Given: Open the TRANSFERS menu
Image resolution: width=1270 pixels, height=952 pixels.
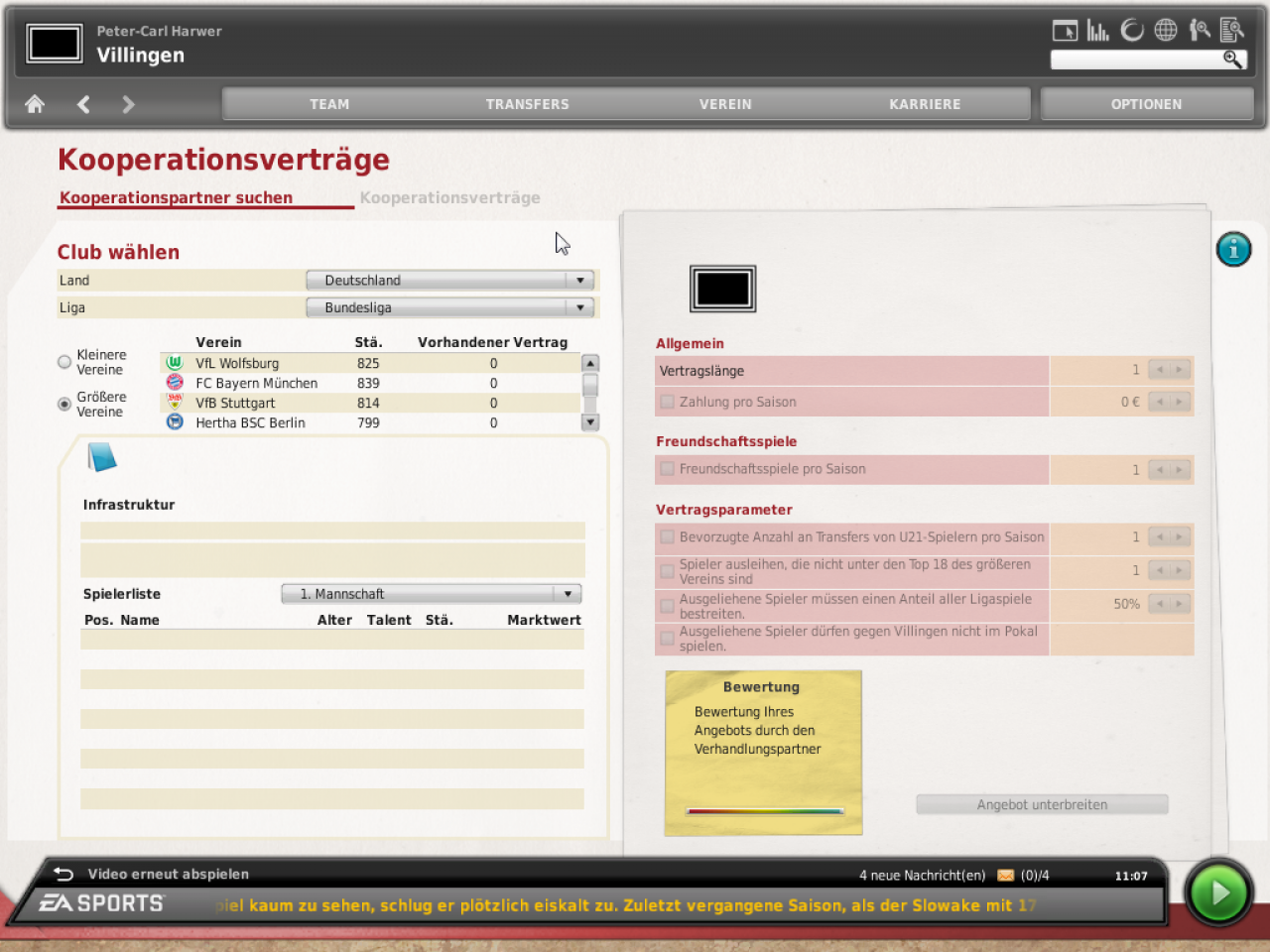Looking at the screenshot, I should tap(528, 104).
